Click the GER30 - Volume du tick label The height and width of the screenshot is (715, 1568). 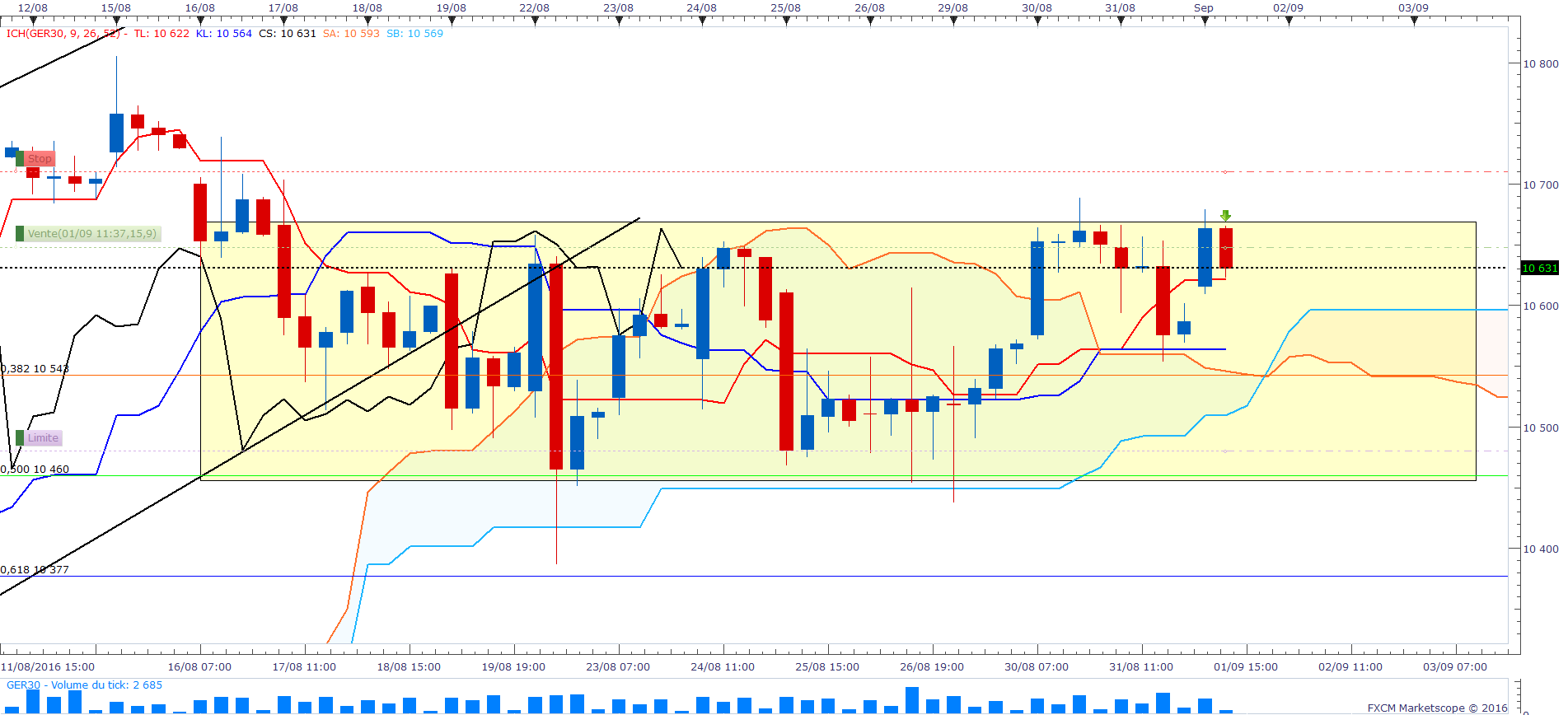(84, 685)
